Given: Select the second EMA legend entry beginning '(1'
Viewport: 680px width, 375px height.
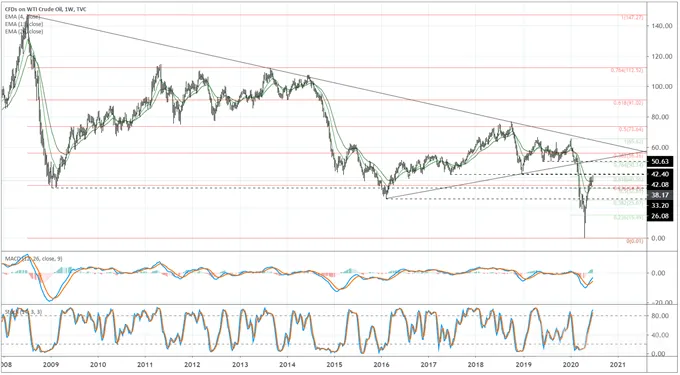Looking at the screenshot, I should point(23,24).
